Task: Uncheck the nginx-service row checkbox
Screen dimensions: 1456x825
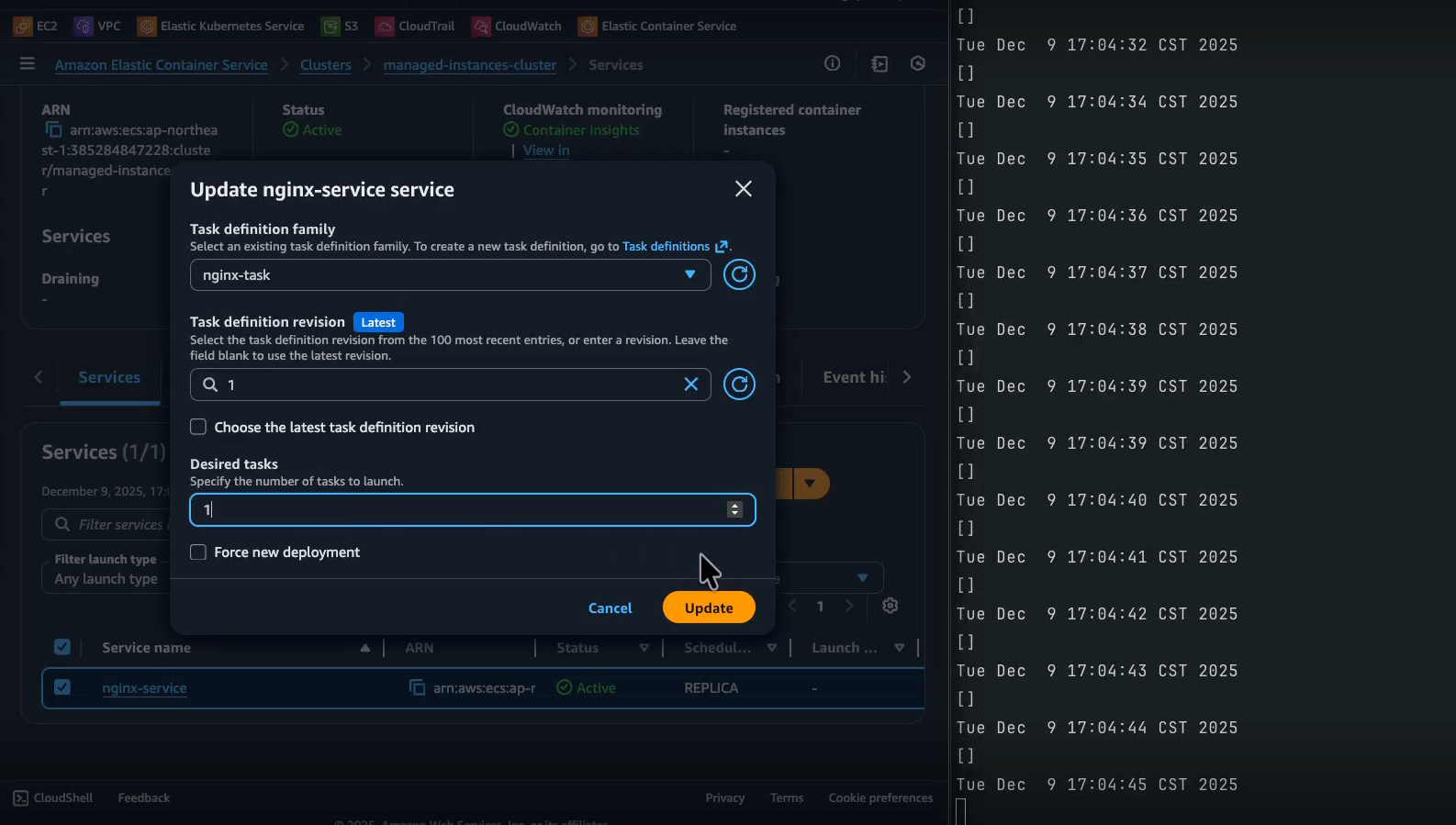Action: pos(62,686)
